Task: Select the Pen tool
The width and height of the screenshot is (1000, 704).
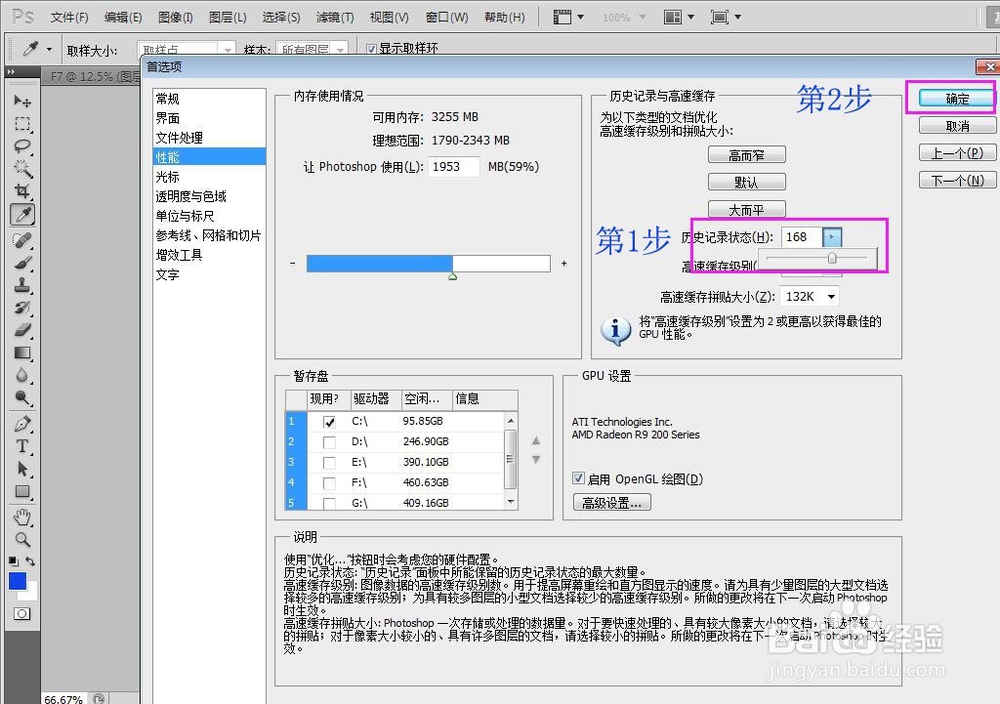Action: tap(22, 423)
